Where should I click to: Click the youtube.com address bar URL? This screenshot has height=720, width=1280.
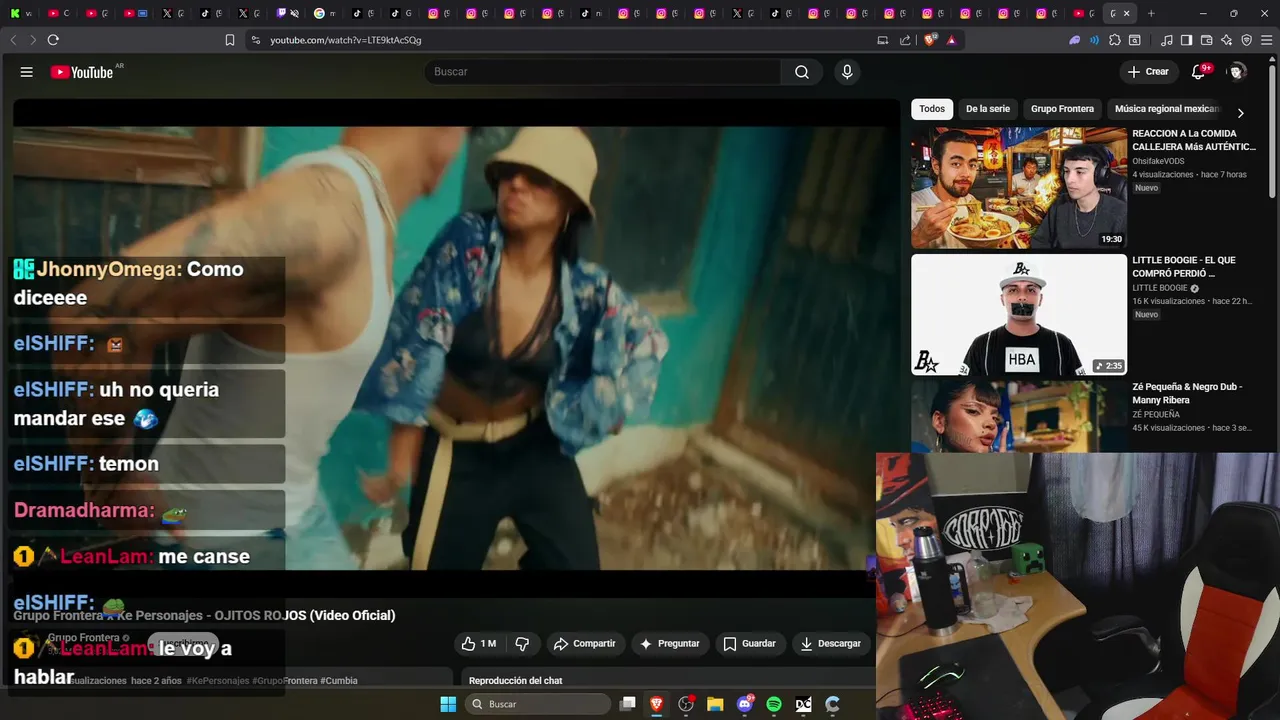click(346, 40)
